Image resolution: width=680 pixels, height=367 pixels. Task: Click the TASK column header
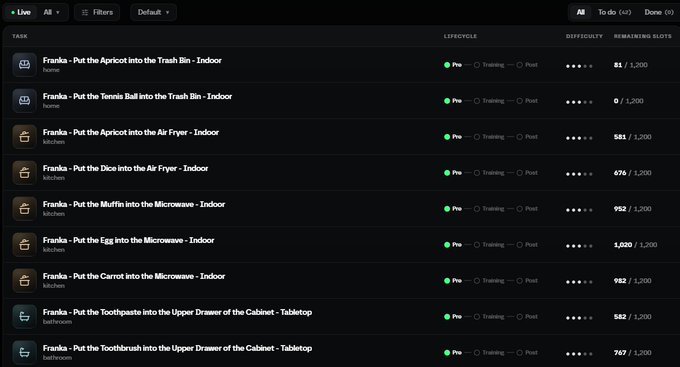click(20, 36)
